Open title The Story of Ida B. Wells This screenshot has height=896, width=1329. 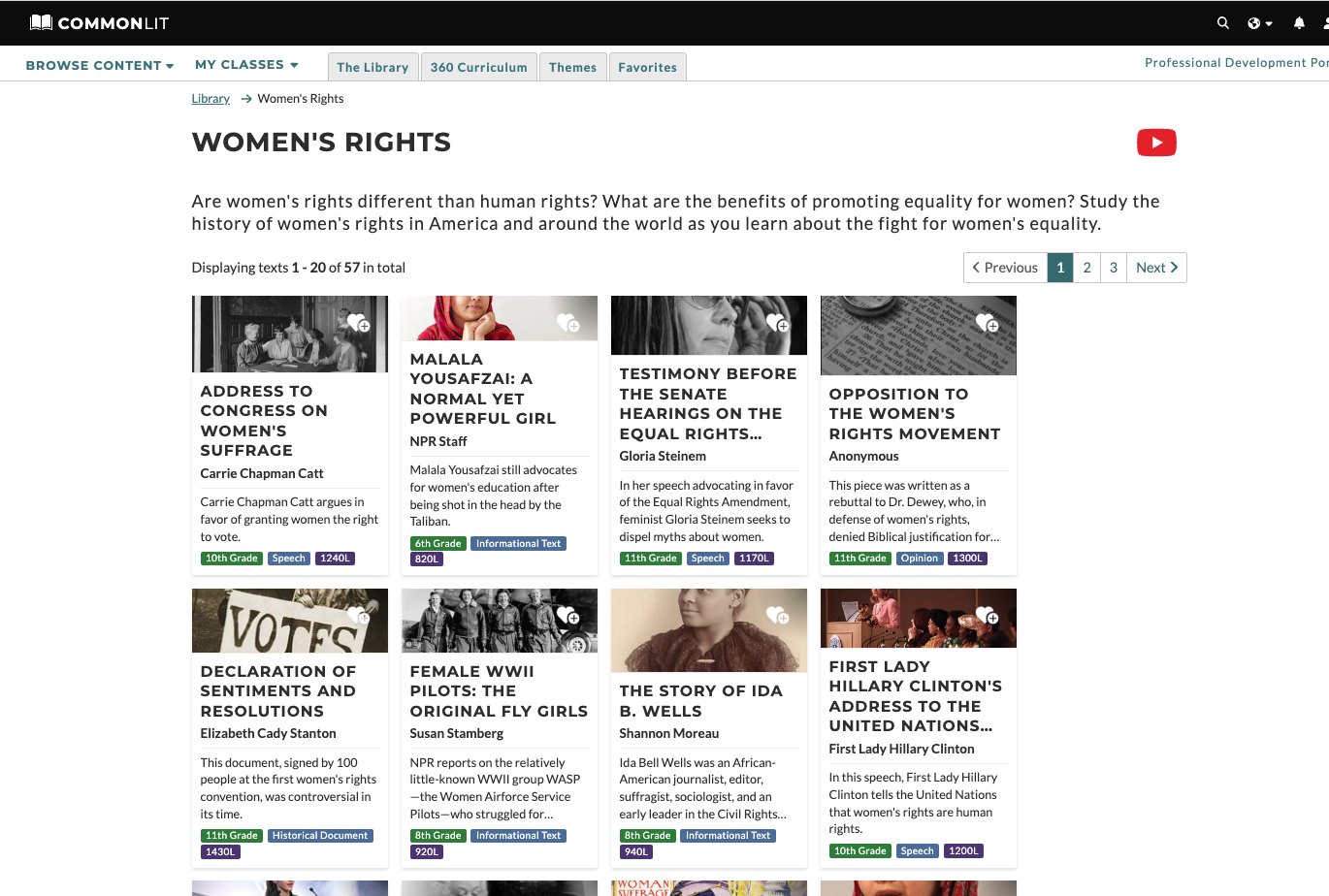[x=701, y=701]
